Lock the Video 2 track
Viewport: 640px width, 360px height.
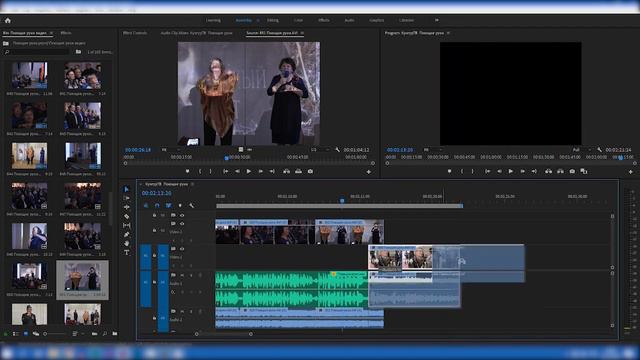154,231
